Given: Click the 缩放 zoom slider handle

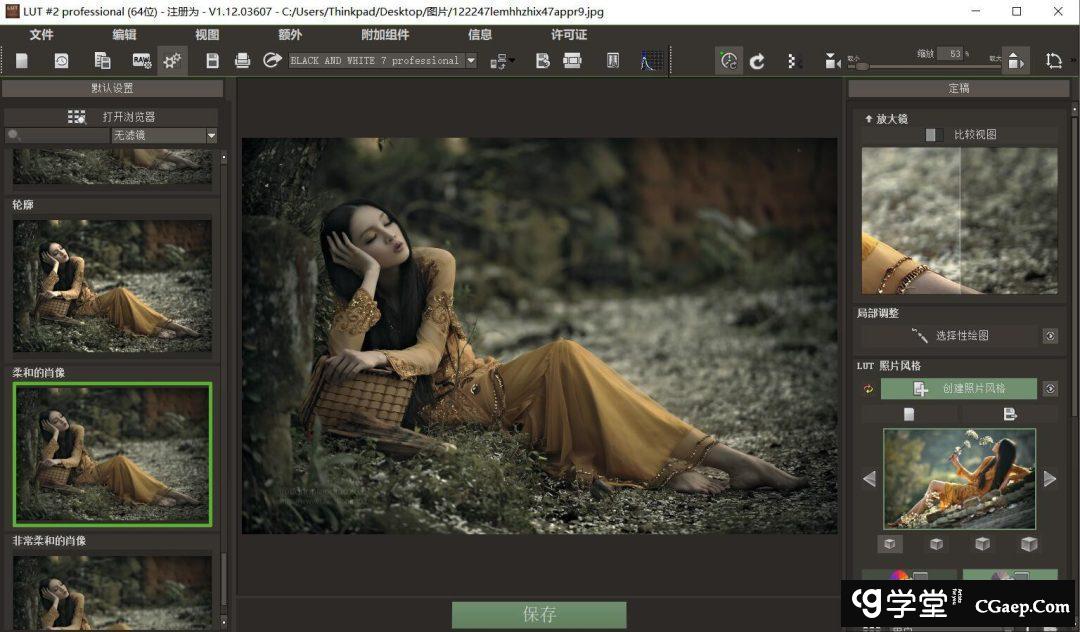Looking at the screenshot, I should coord(862,66).
